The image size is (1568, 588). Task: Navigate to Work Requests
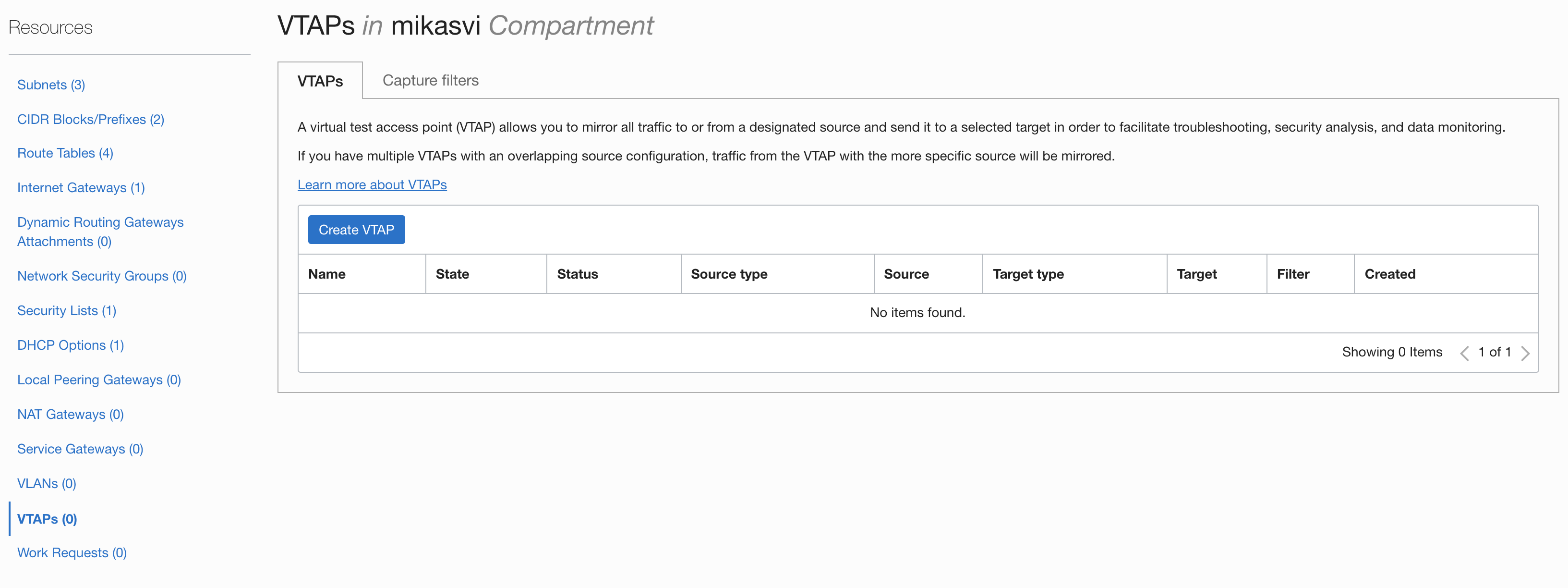point(71,552)
